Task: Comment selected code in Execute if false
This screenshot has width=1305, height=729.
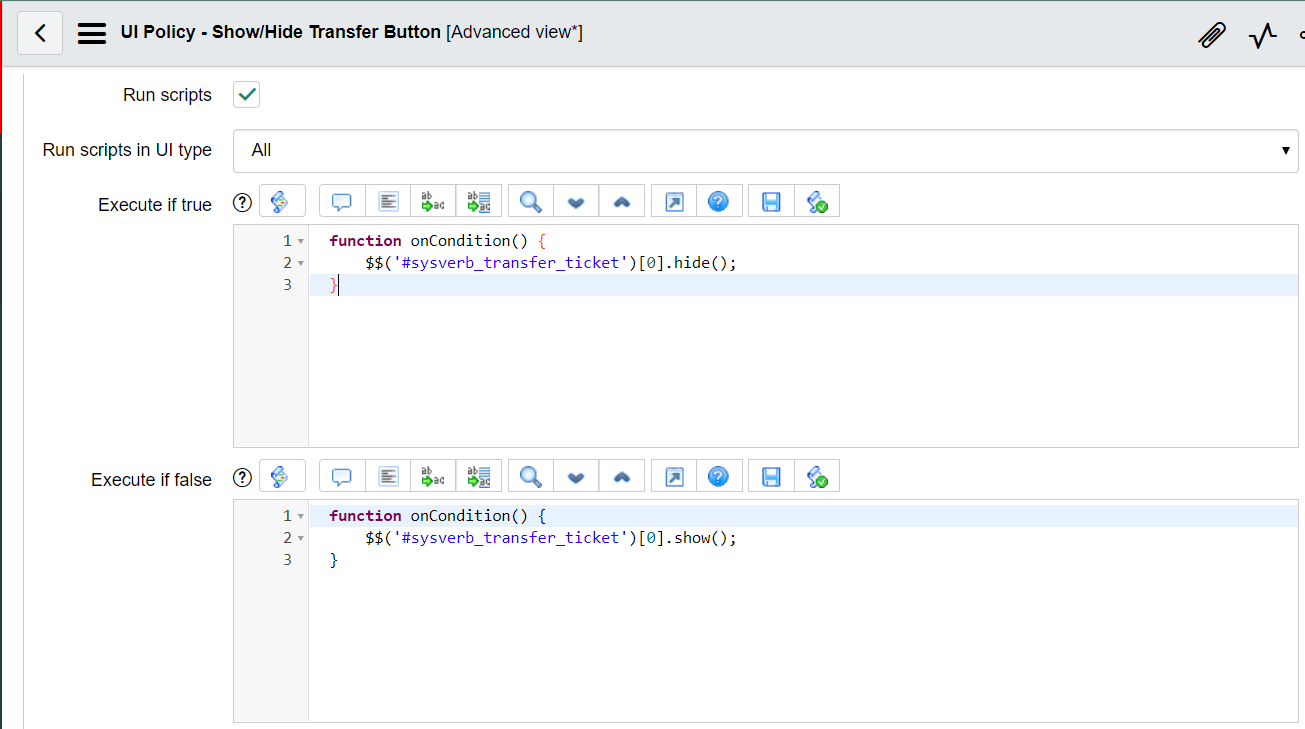Action: click(342, 476)
